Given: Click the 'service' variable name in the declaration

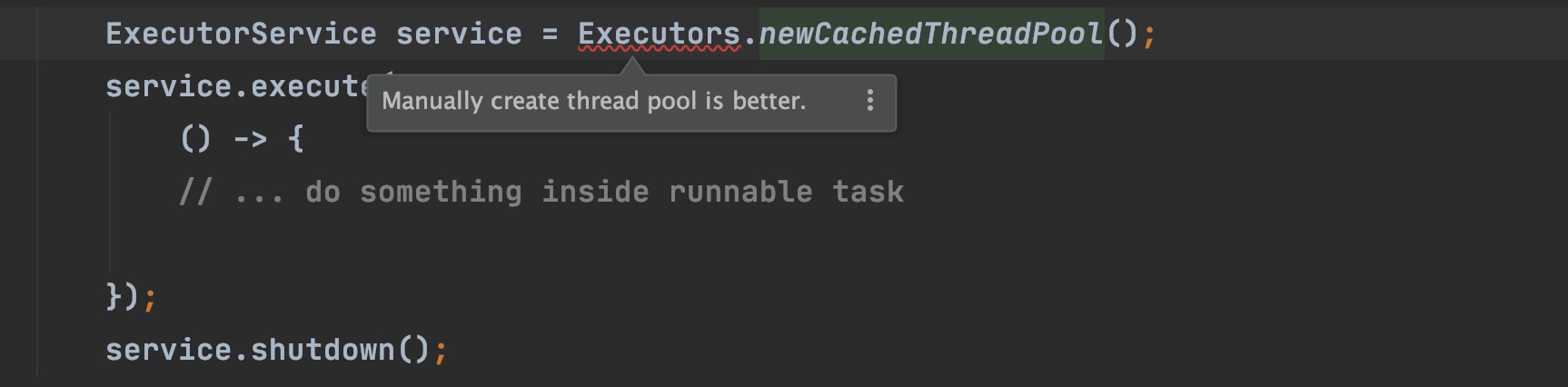Looking at the screenshot, I should 459,35.
